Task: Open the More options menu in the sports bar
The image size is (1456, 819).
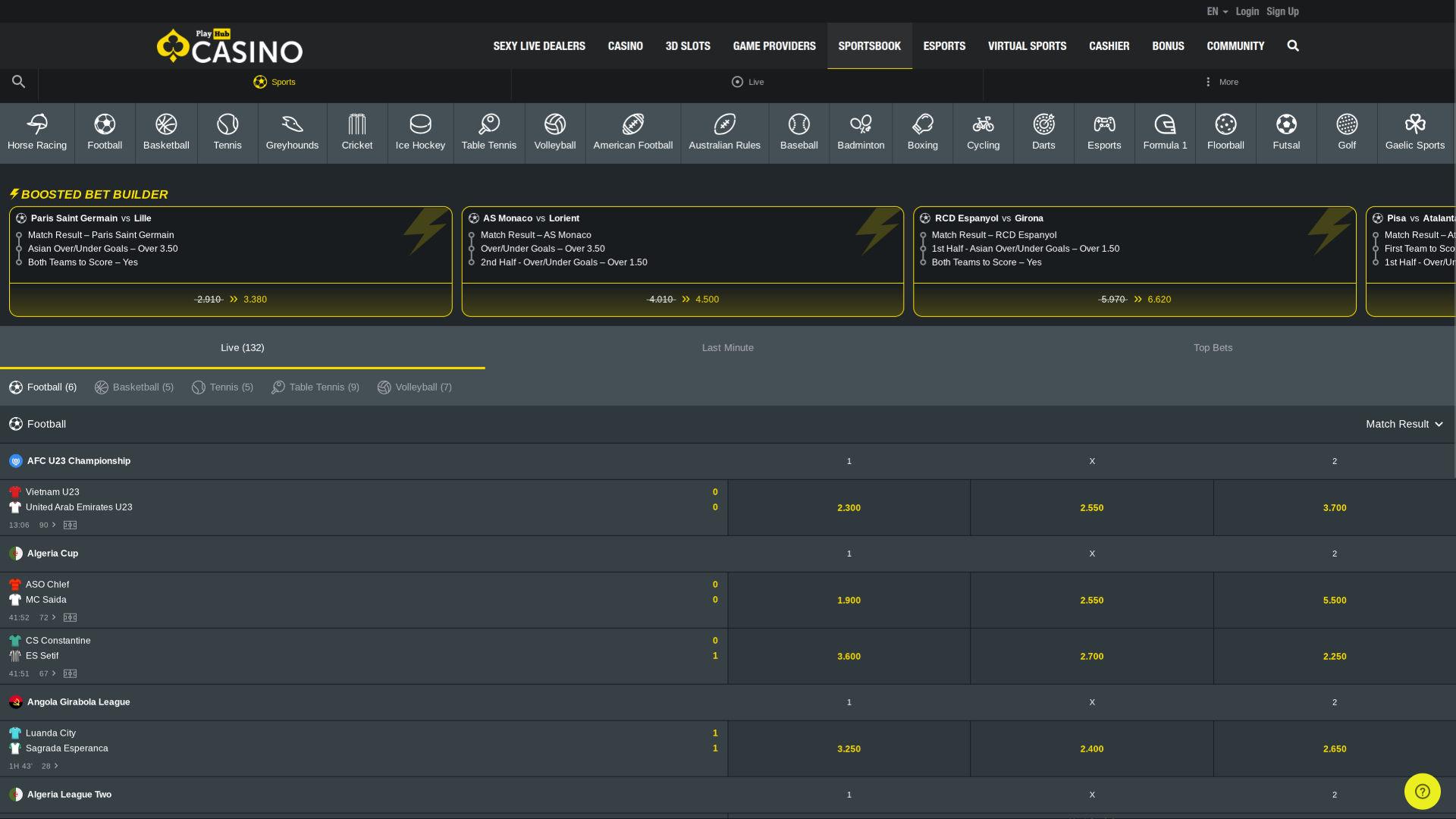Action: 1221,82
